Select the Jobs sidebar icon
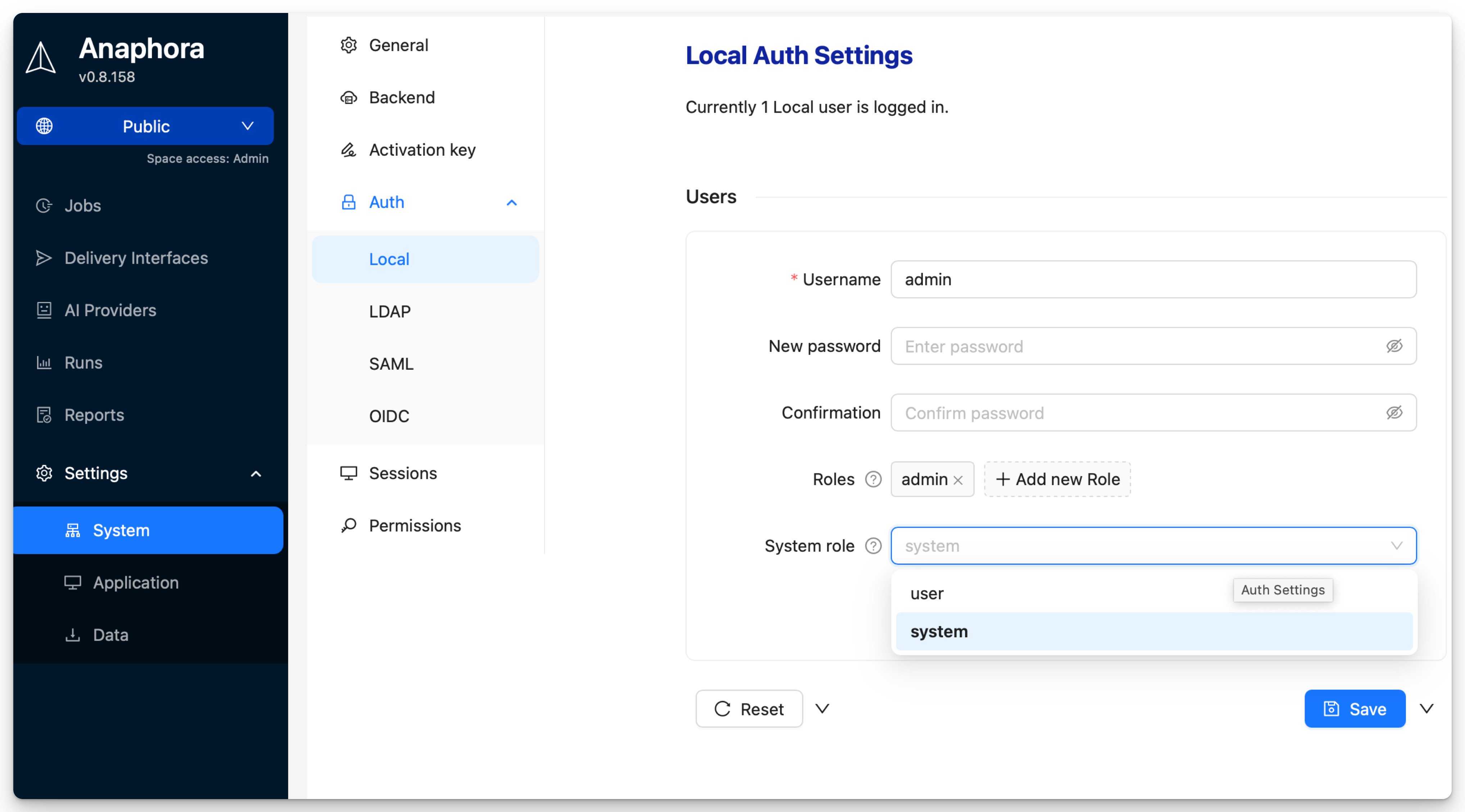This screenshot has width=1465, height=812. [44, 205]
